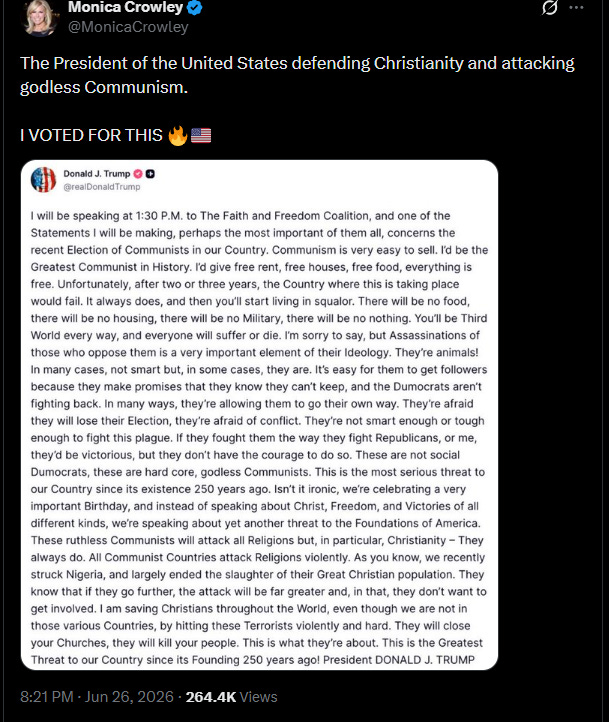Click the @realDonaldTrump handle in the image
Viewport: 609px width, 722px height.
(102, 187)
